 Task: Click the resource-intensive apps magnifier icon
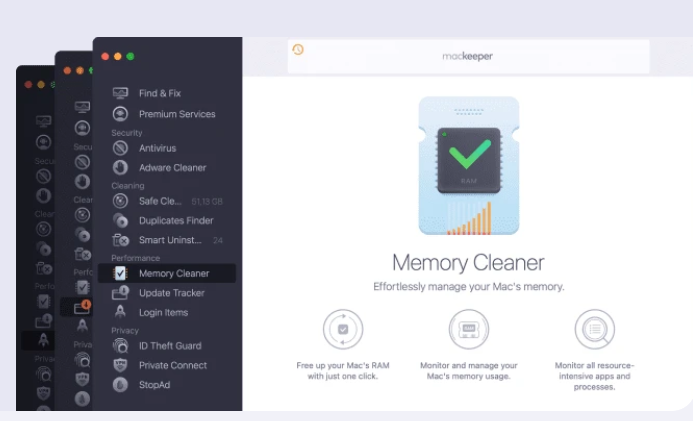tap(595, 330)
